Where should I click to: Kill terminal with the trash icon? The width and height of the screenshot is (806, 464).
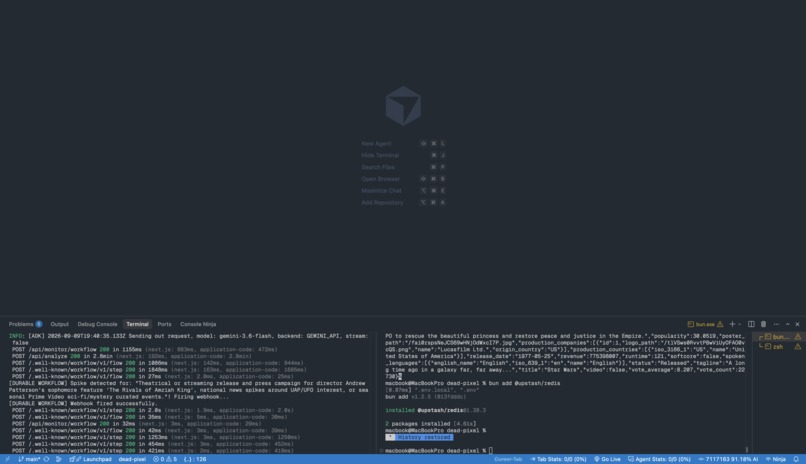click(763, 324)
